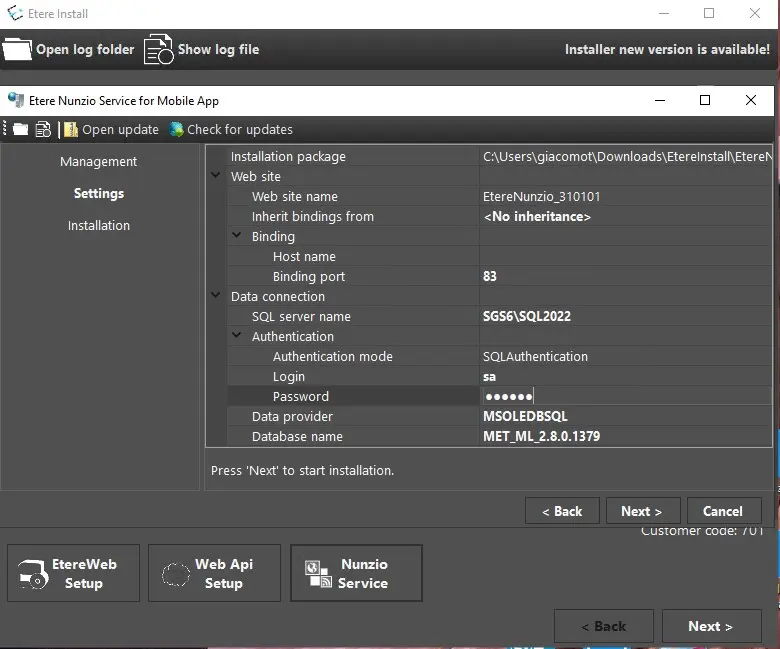Click the Open update toolbar button
Screen dimensions: 780x649
tap(111, 129)
